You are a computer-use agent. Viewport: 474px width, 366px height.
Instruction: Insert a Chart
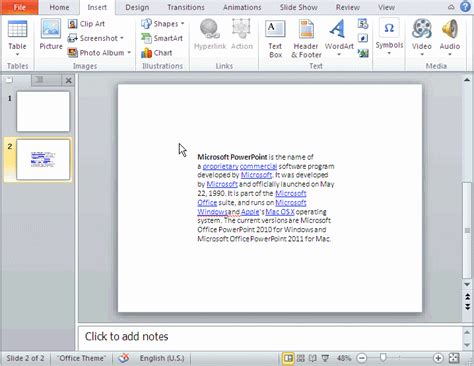(x=156, y=53)
